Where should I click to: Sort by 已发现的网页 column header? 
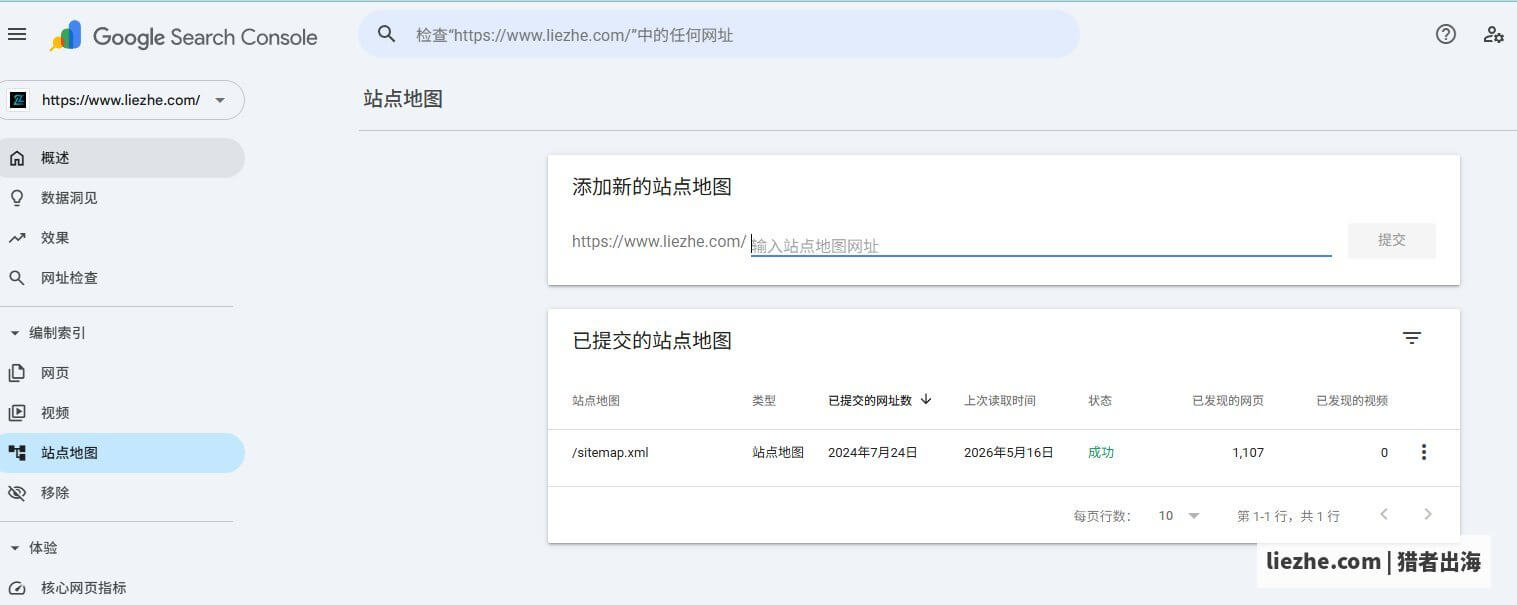tap(1228, 400)
